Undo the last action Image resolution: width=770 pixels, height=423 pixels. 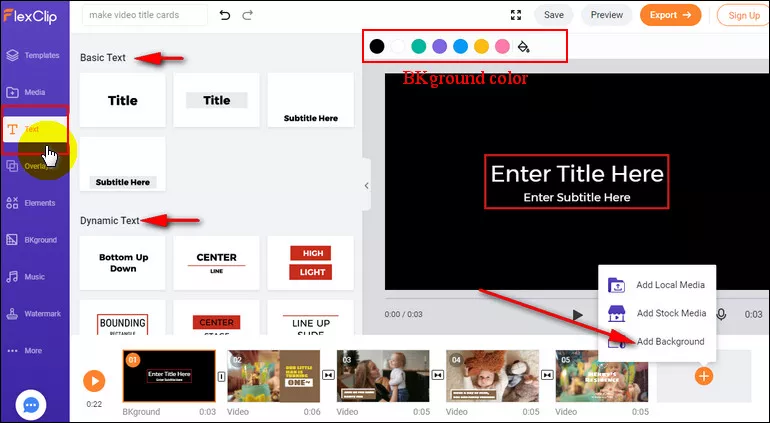(224, 15)
